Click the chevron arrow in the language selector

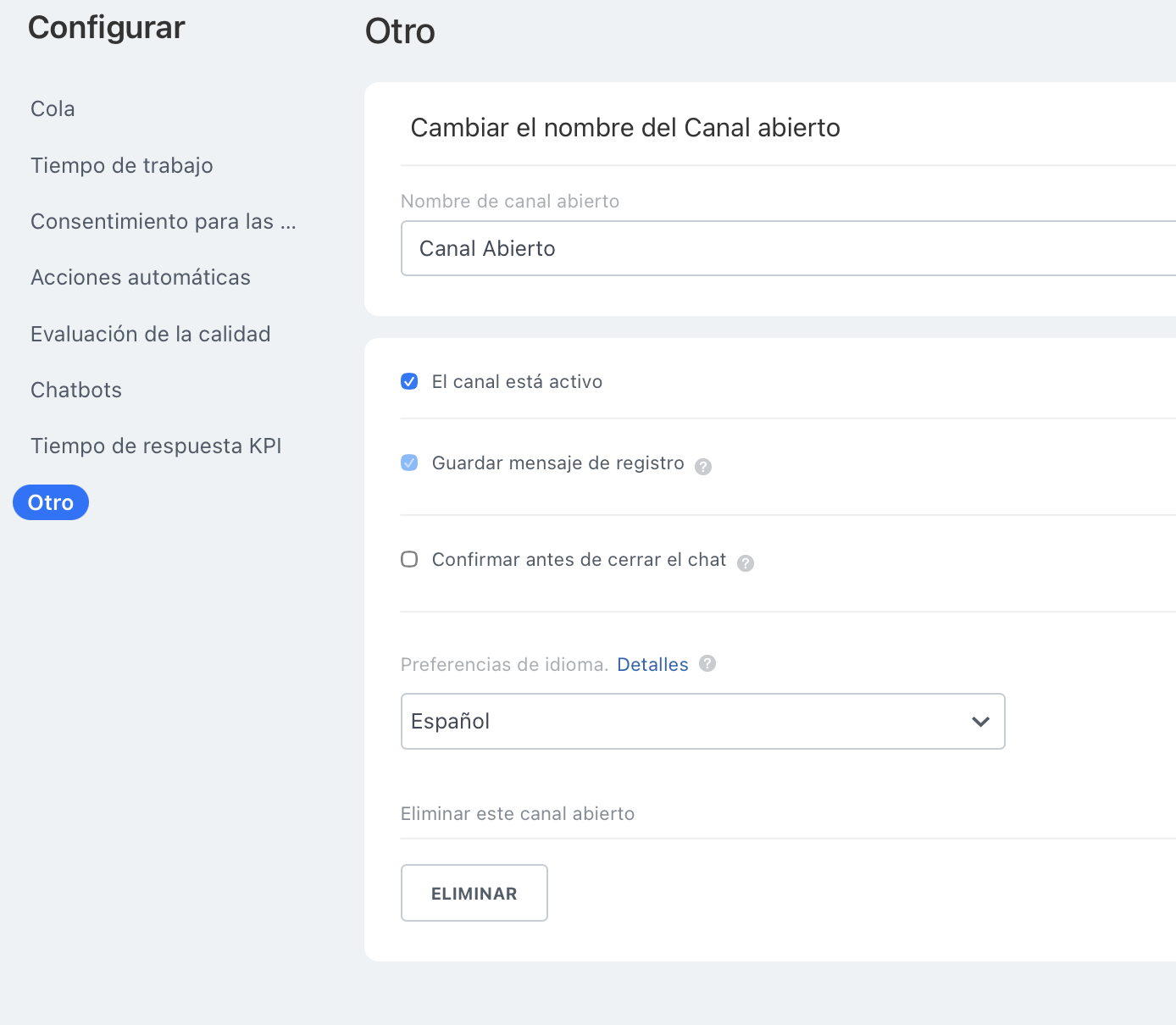980,722
